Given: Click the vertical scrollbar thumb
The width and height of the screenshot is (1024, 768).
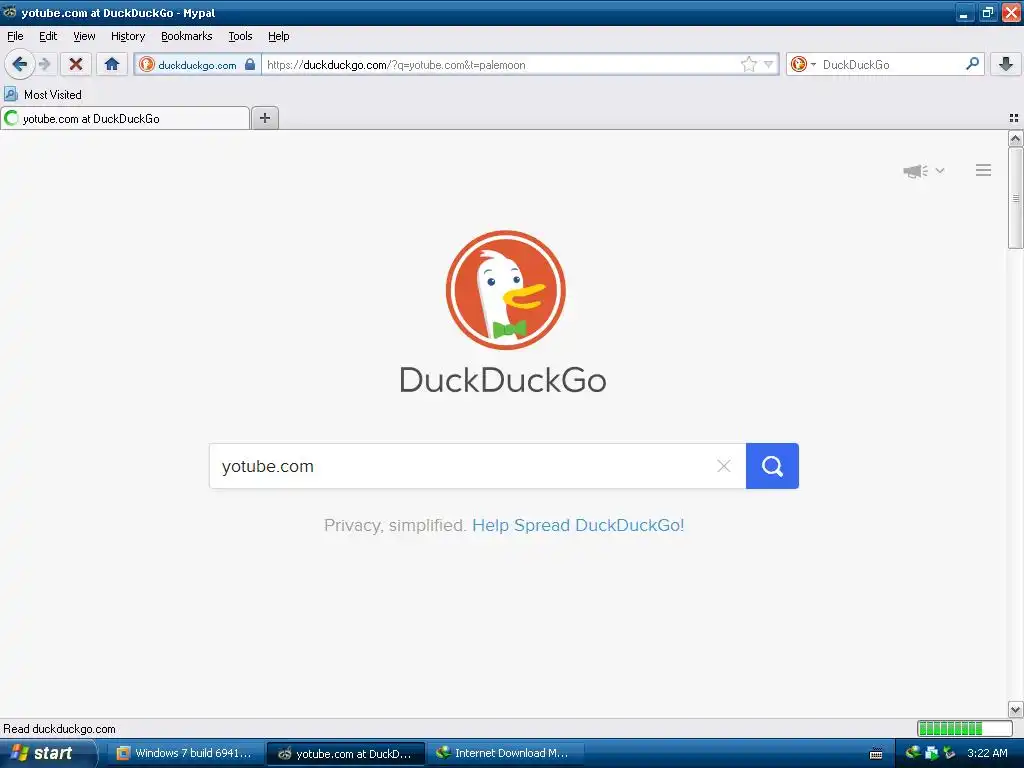Looking at the screenshot, I should pyautogui.click(x=1015, y=197).
